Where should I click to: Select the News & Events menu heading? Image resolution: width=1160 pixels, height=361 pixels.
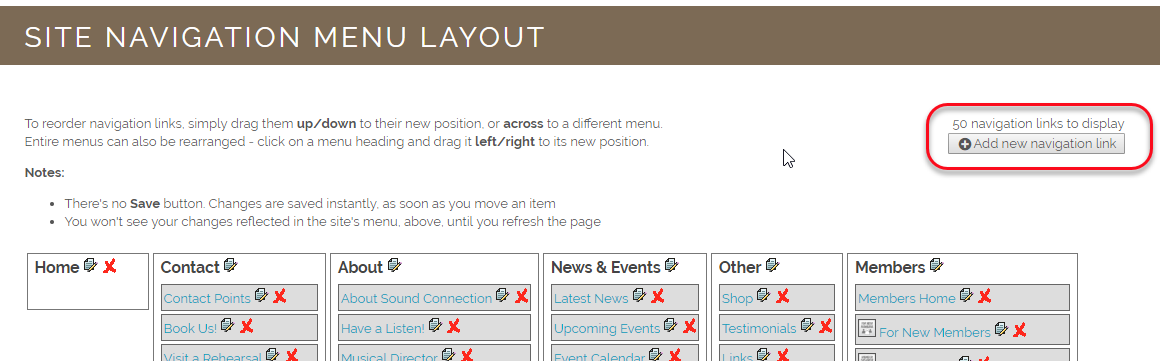[x=606, y=267]
